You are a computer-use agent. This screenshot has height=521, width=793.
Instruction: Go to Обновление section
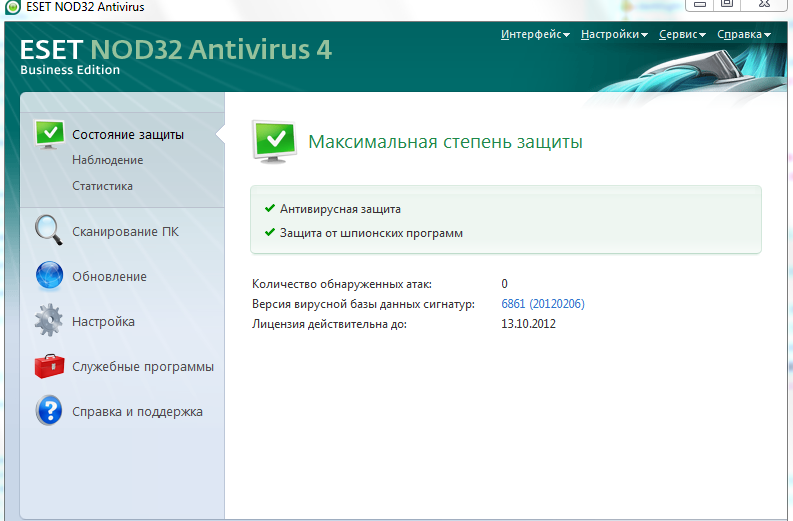109,277
